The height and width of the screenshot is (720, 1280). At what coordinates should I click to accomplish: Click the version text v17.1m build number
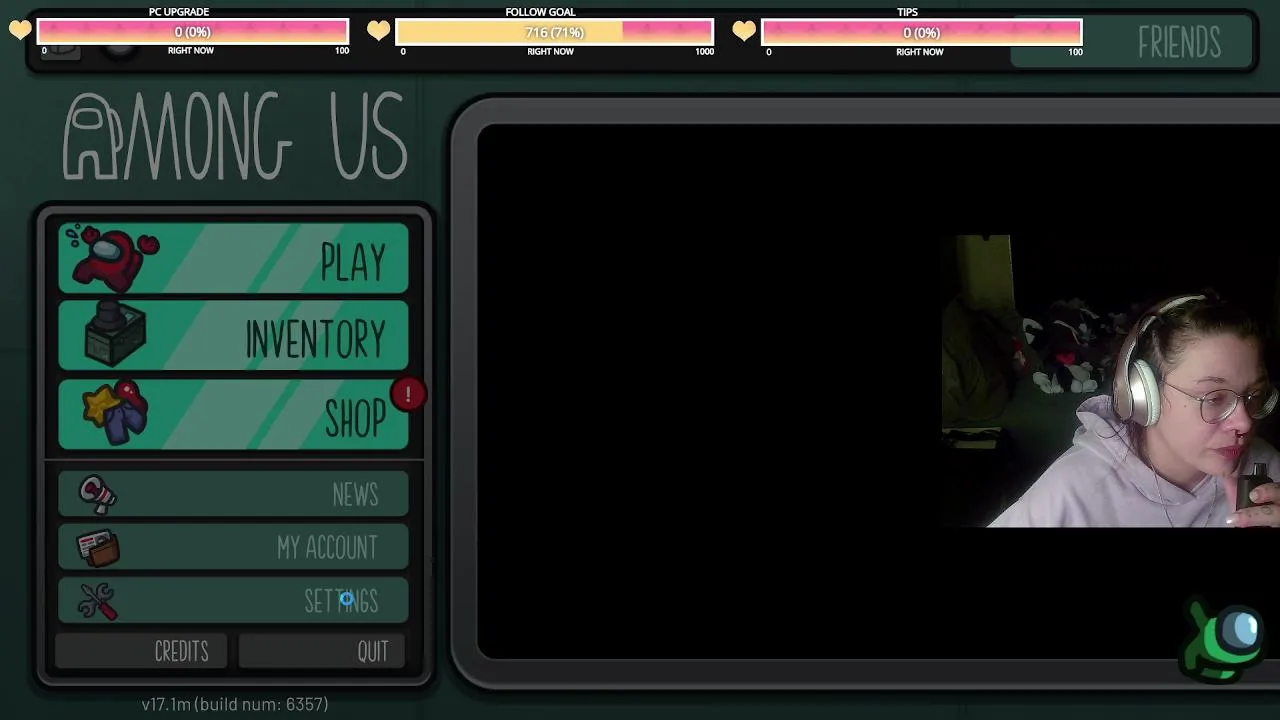point(235,704)
